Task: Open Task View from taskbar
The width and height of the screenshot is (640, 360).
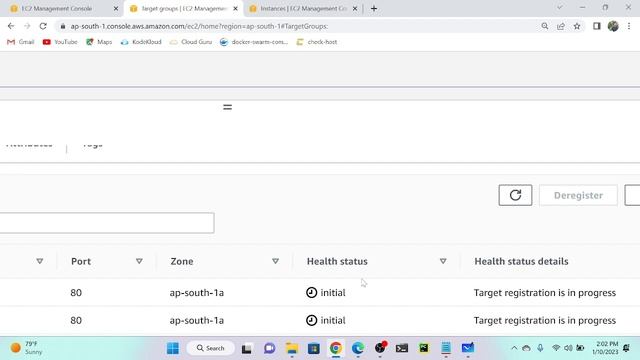Action: click(x=247, y=349)
